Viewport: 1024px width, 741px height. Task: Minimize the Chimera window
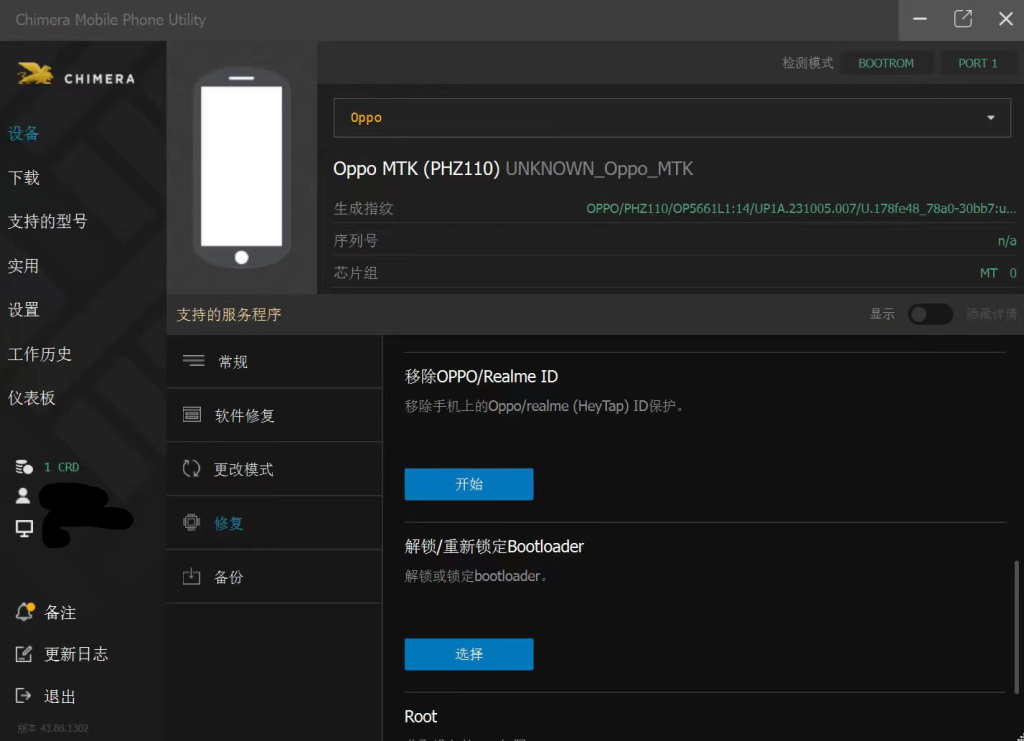(x=920, y=19)
